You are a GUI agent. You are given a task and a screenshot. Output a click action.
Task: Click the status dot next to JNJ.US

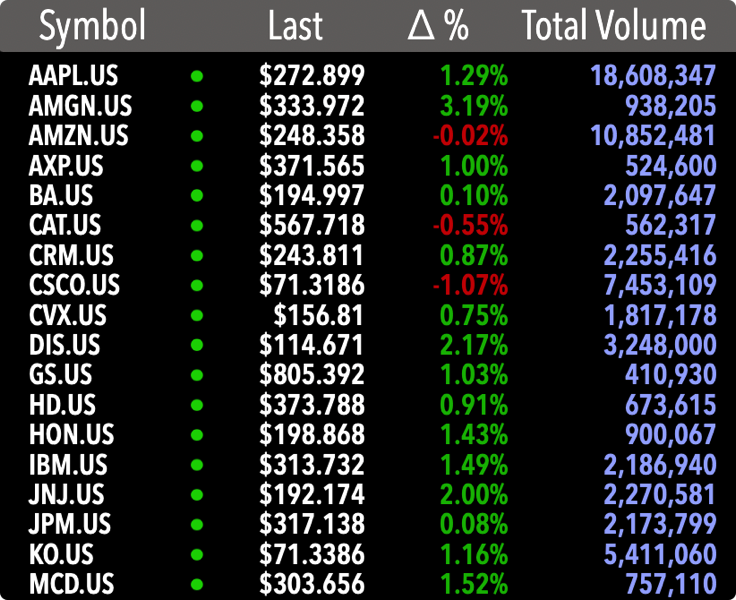(197, 494)
